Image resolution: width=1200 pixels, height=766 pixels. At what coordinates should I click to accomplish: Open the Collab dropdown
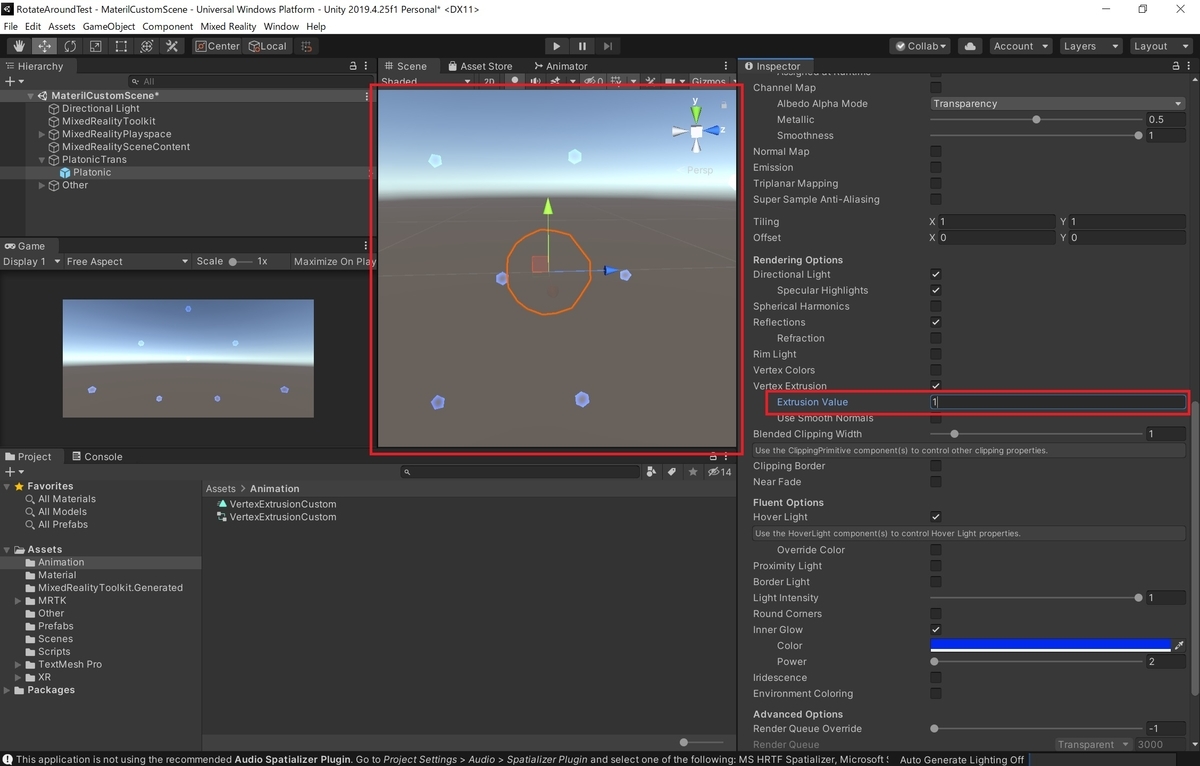point(921,46)
